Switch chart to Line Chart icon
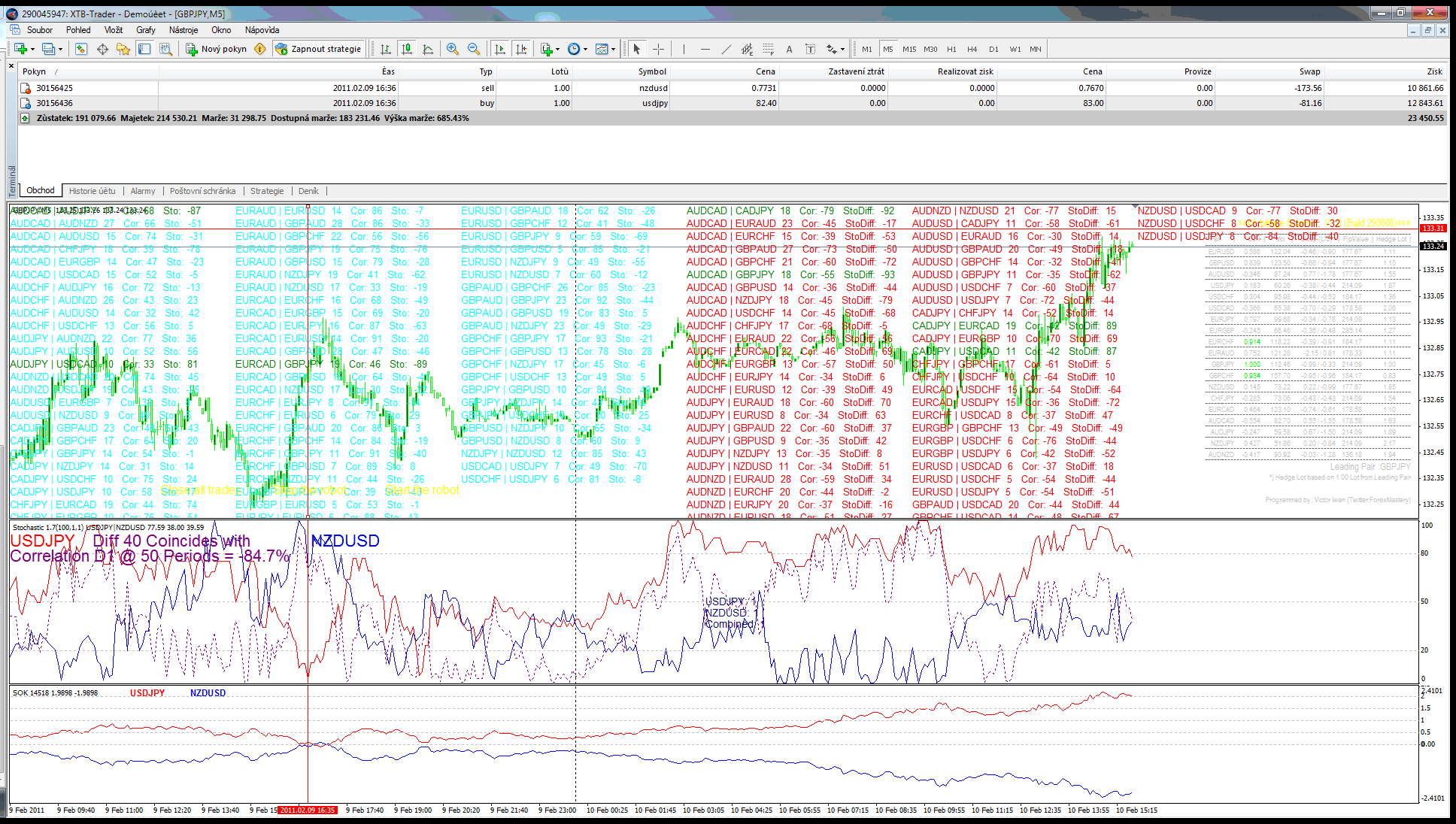The image size is (1456, 824). pos(428,49)
